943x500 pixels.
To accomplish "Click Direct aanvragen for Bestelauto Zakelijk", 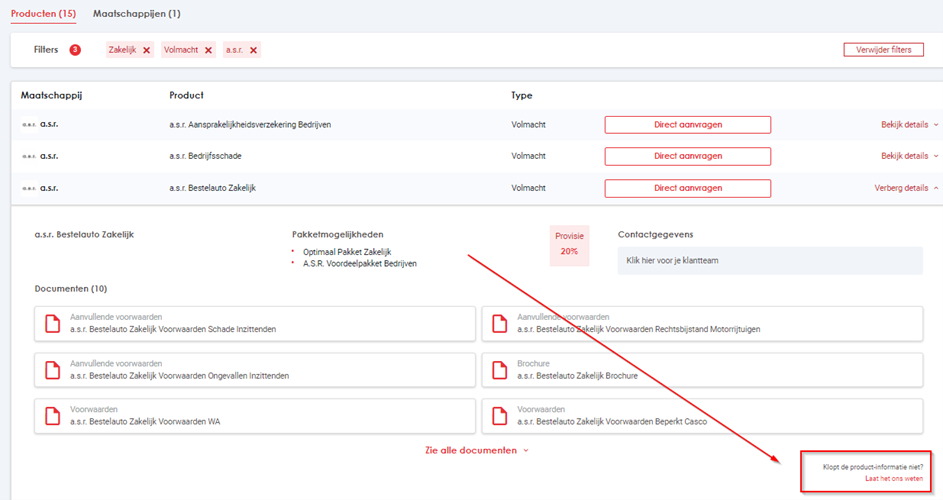I will click(x=687, y=188).
